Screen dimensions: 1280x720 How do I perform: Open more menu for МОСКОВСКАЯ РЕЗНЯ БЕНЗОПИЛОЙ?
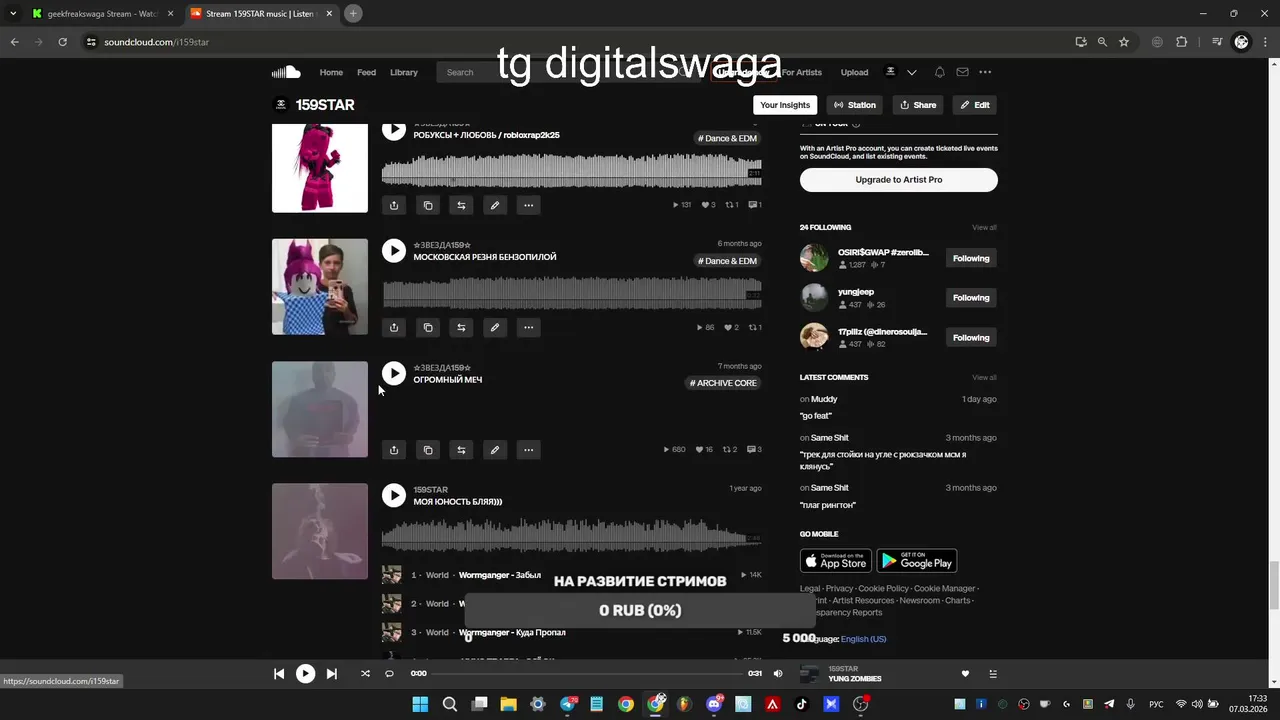(529, 327)
